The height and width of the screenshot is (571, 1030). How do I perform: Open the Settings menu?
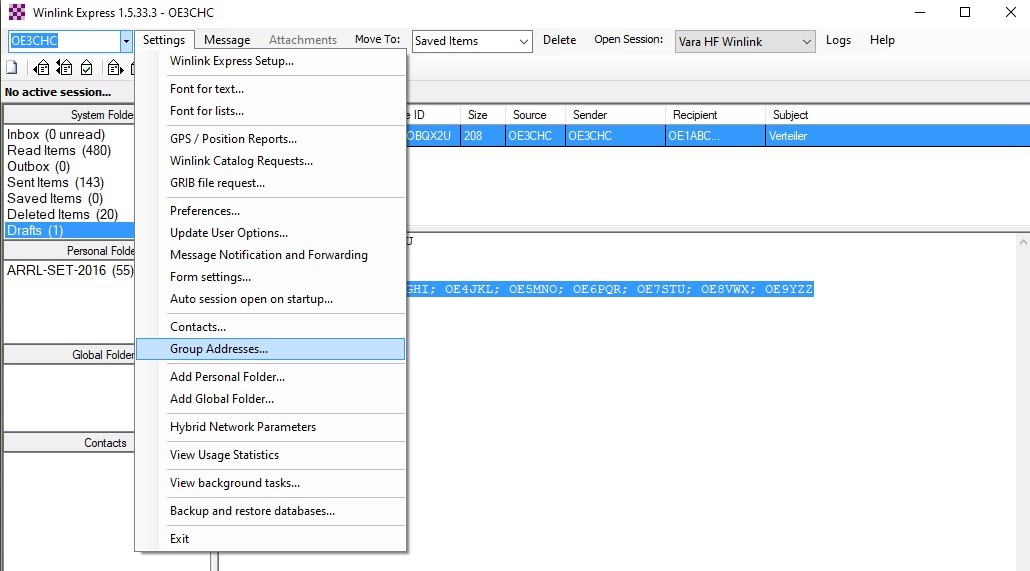tap(164, 40)
